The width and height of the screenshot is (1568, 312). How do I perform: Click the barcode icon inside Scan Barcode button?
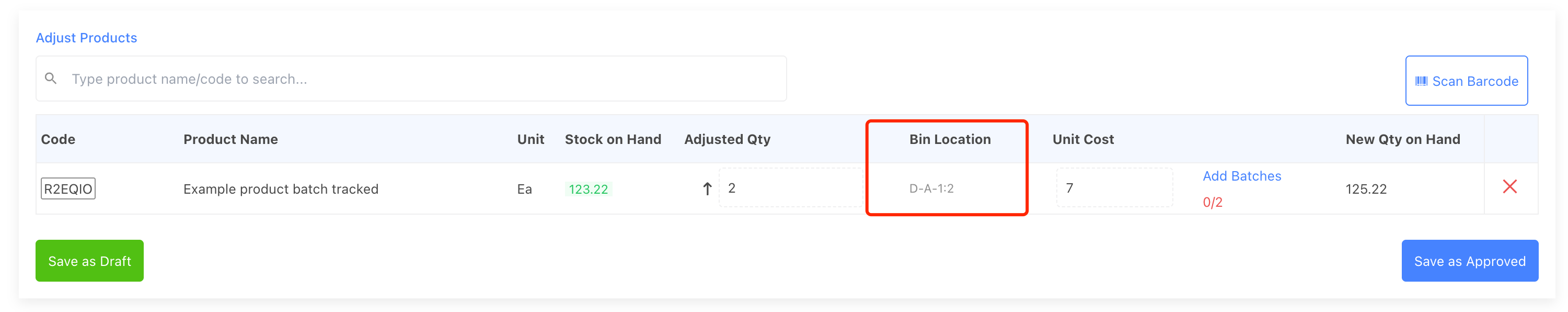(1422, 81)
